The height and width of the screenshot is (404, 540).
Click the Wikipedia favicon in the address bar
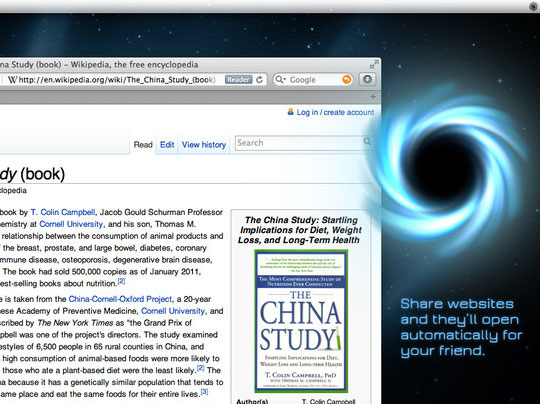tap(12, 80)
